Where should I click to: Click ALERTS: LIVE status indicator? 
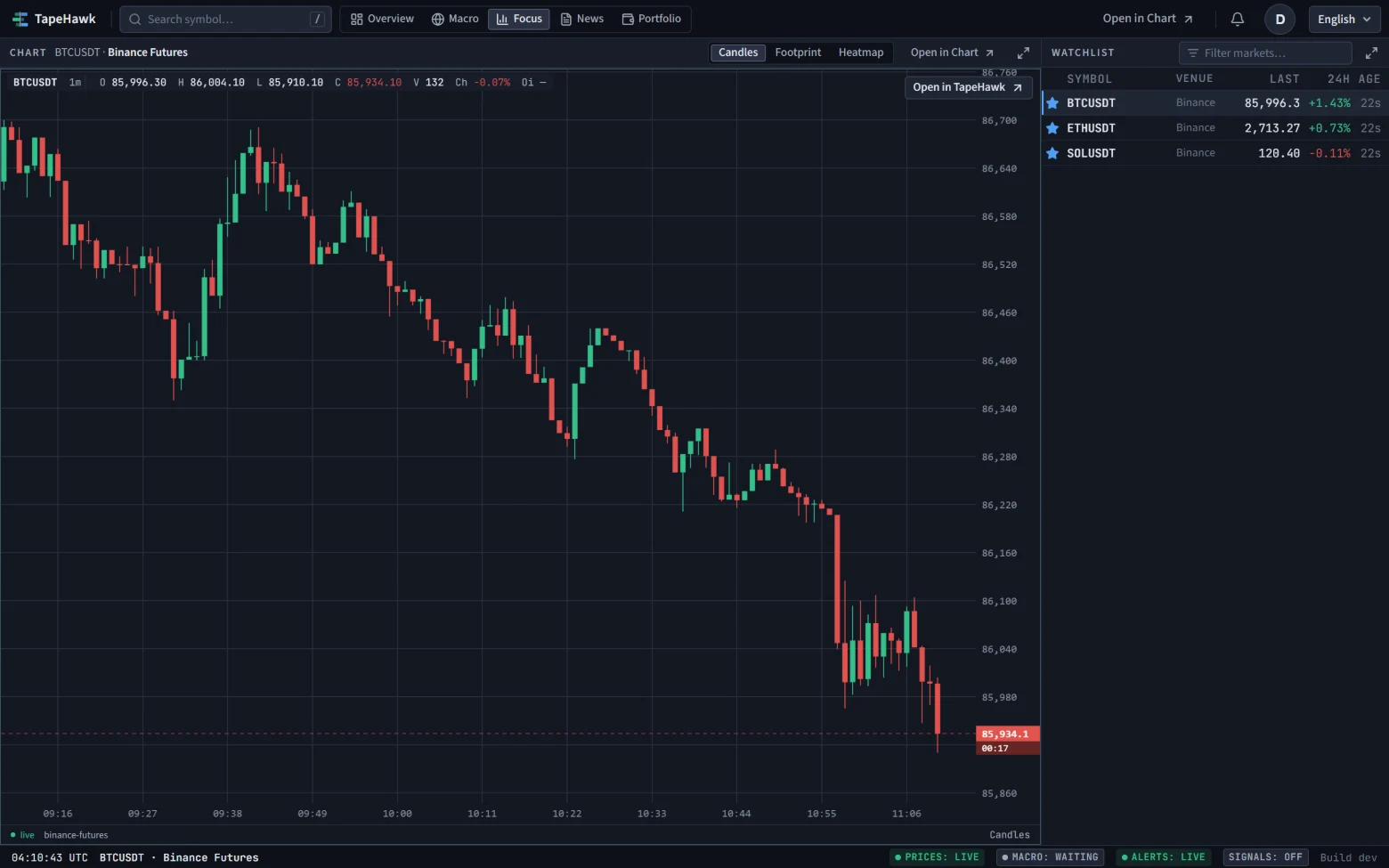[1163, 857]
